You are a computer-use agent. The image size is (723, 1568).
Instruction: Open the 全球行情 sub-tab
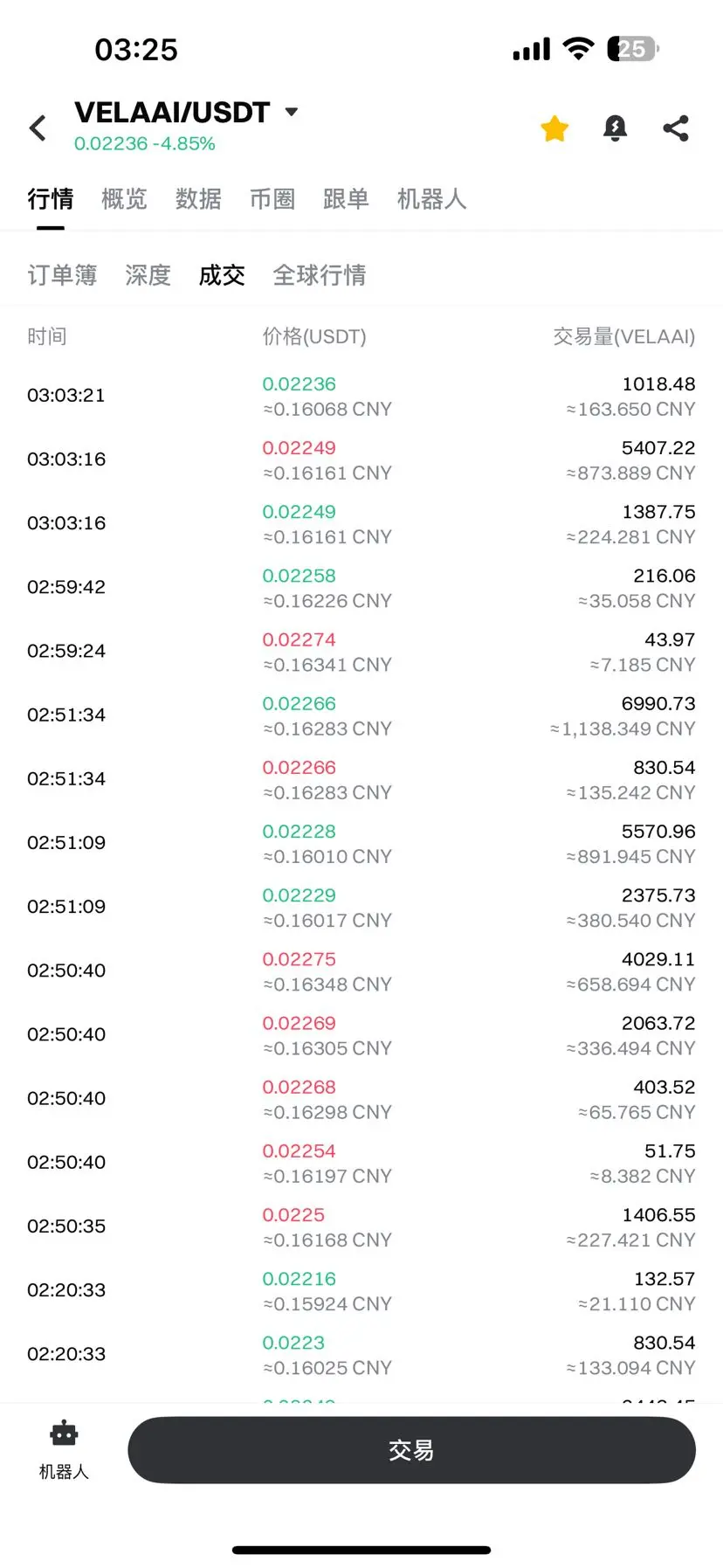point(320,275)
